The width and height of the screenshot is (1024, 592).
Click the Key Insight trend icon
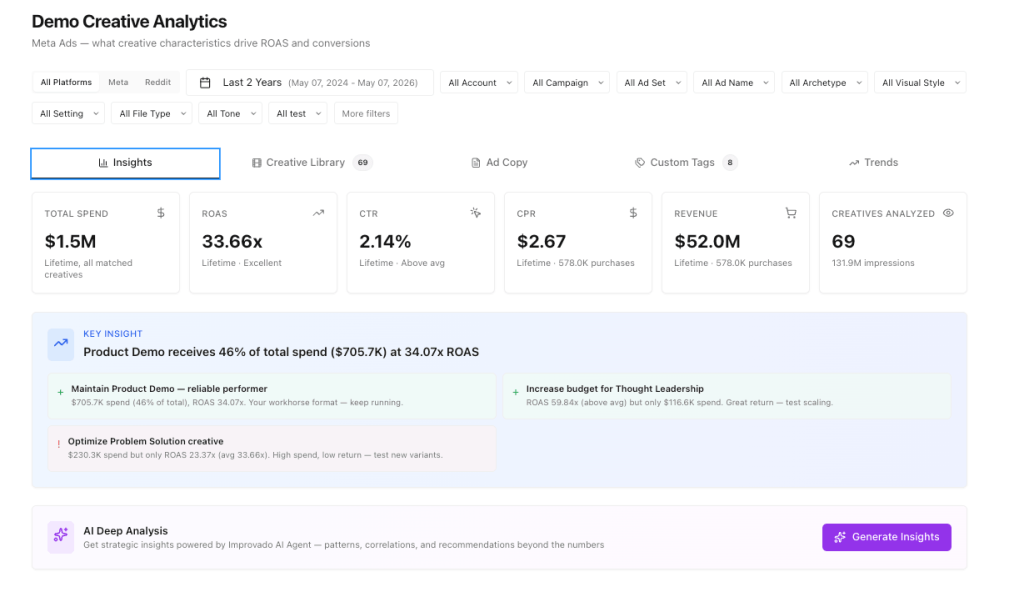[x=61, y=344]
